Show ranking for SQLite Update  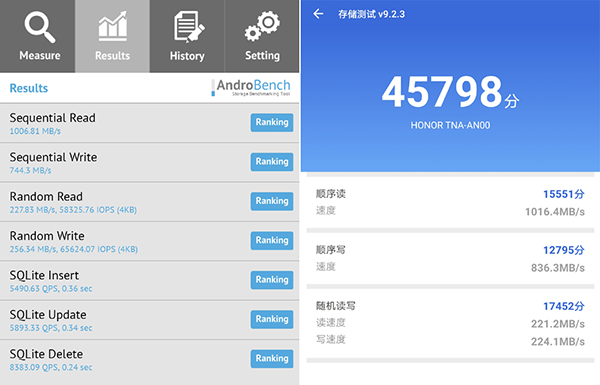(272, 320)
